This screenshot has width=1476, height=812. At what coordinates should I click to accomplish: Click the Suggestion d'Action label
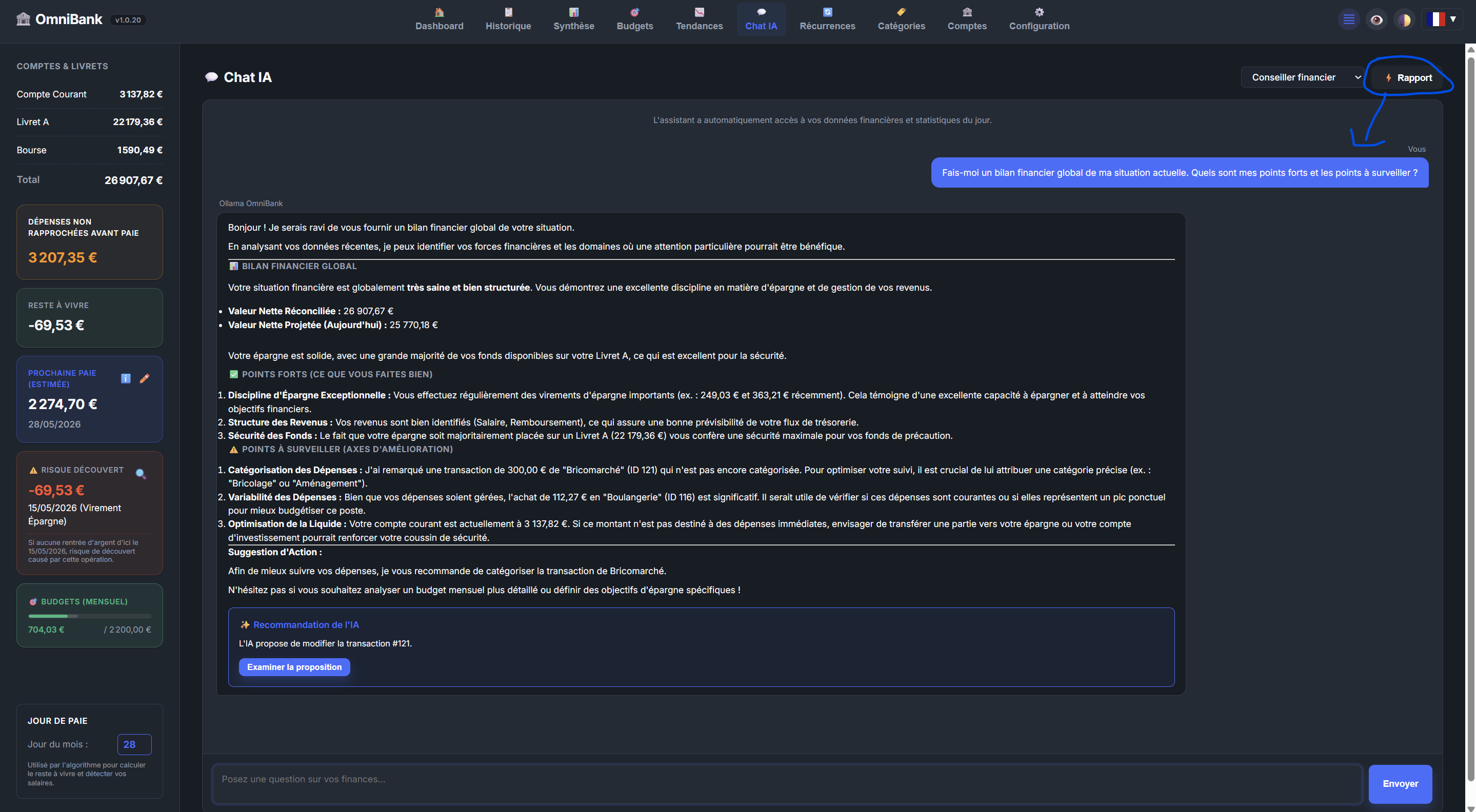pyautogui.click(x=275, y=552)
